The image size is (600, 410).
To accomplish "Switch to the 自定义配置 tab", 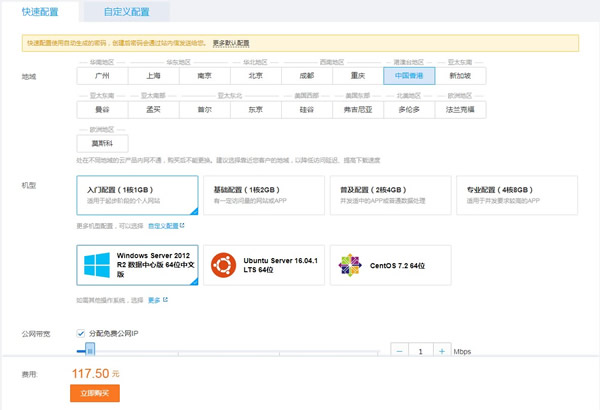I will tap(126, 12).
